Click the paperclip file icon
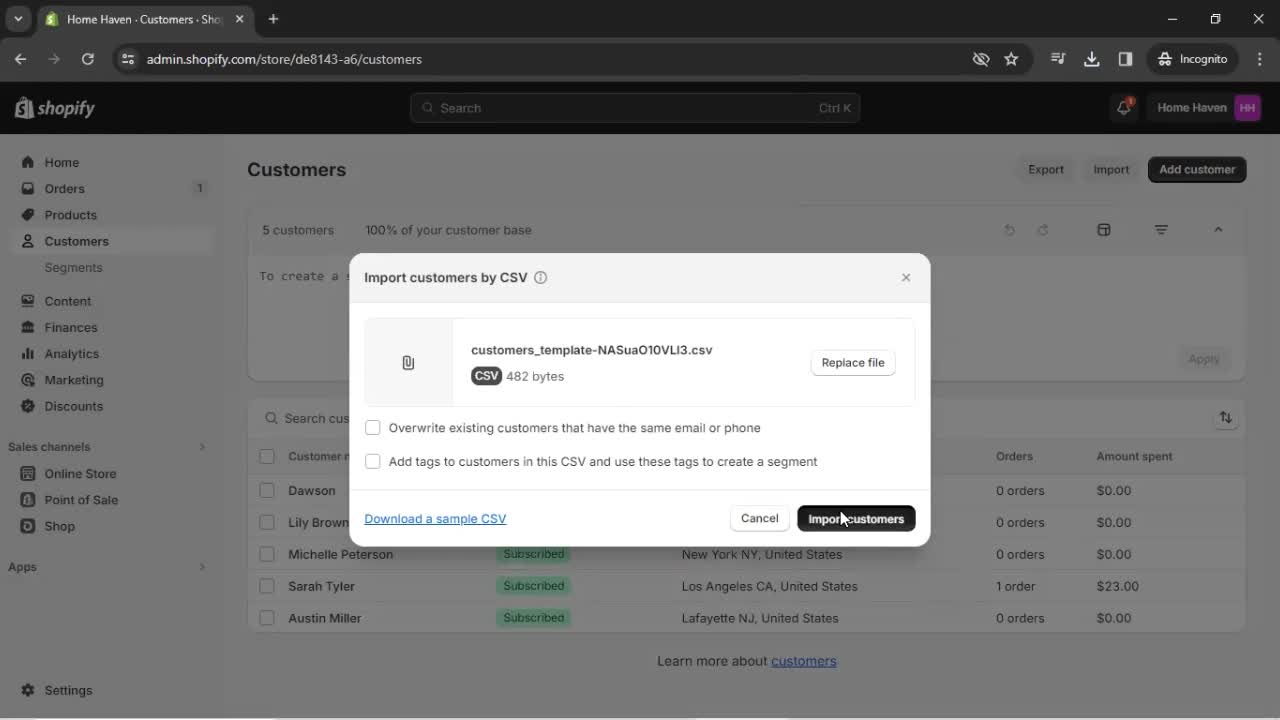The width and height of the screenshot is (1280, 720). tap(408, 362)
